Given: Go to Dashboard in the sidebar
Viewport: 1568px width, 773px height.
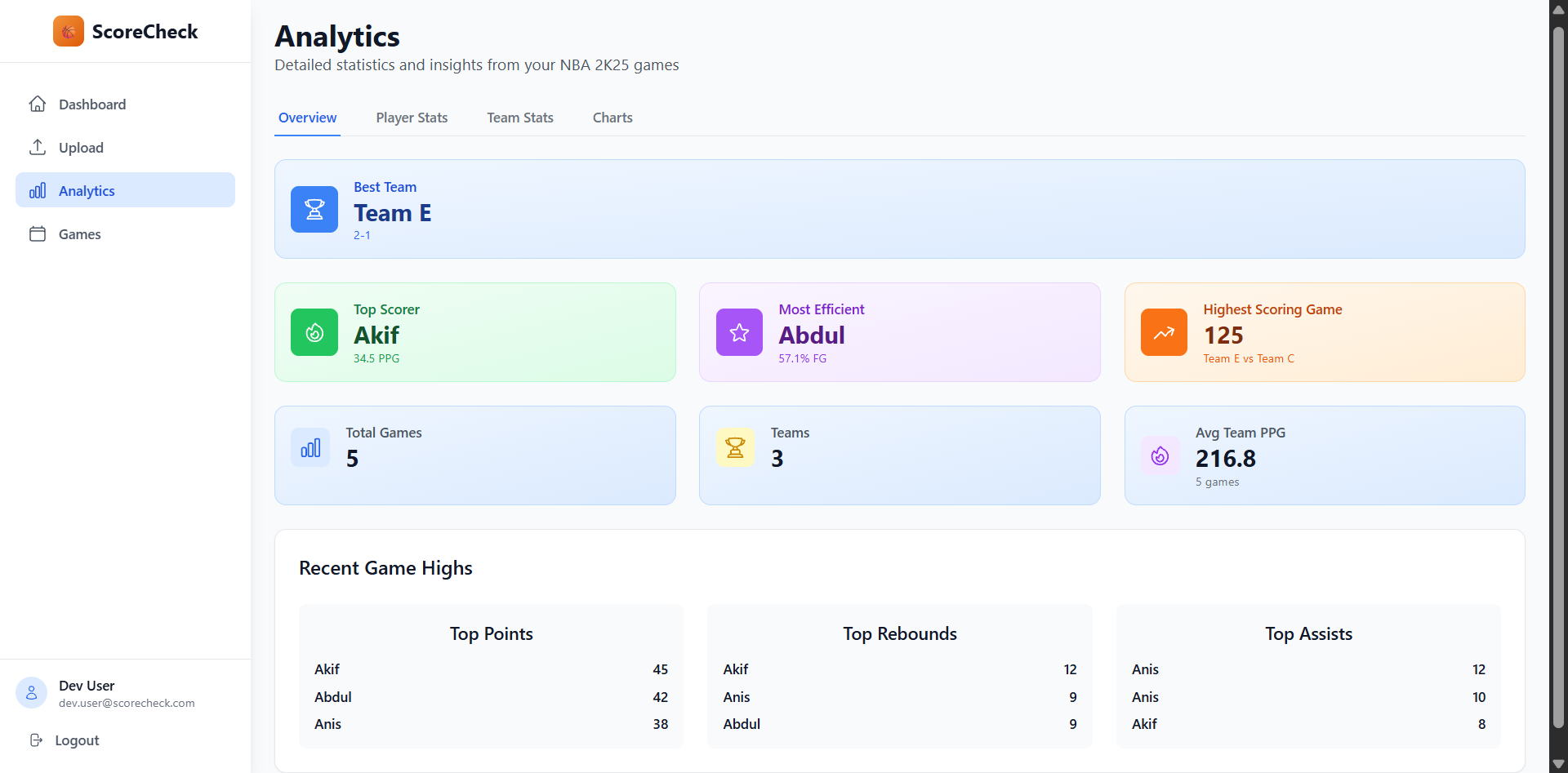Looking at the screenshot, I should click(92, 104).
